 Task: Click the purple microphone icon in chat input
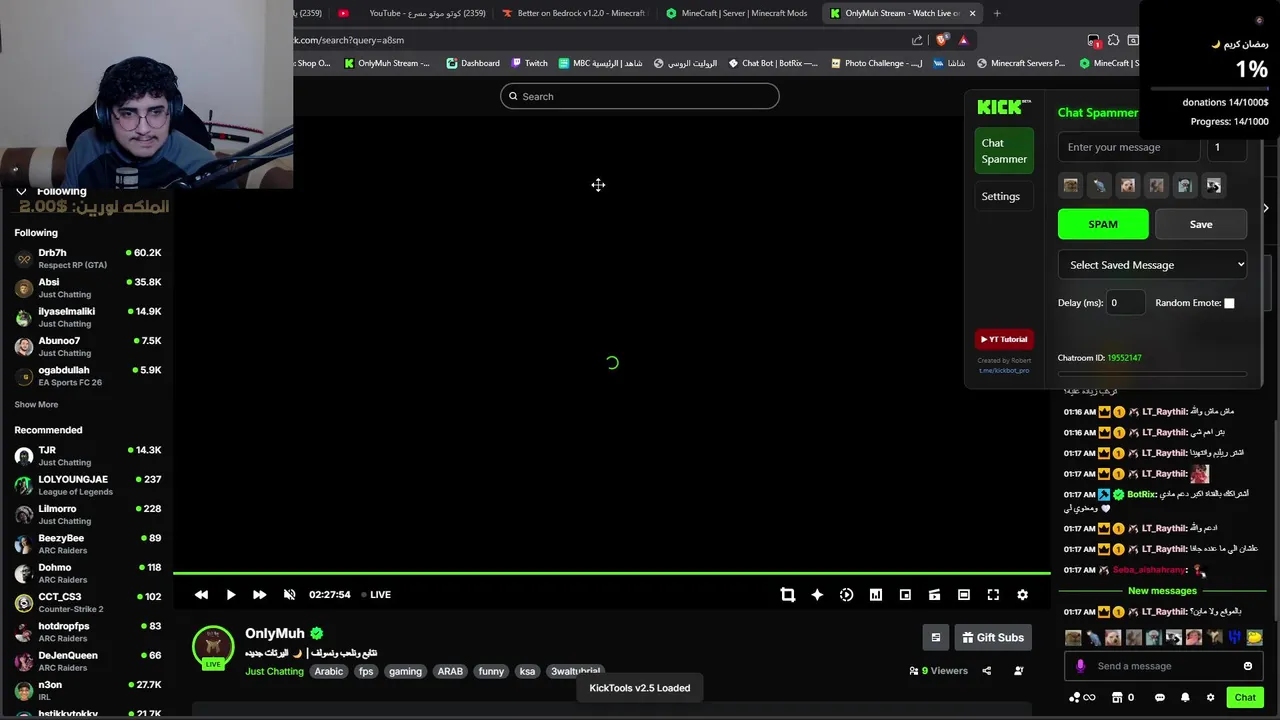pos(1080,666)
